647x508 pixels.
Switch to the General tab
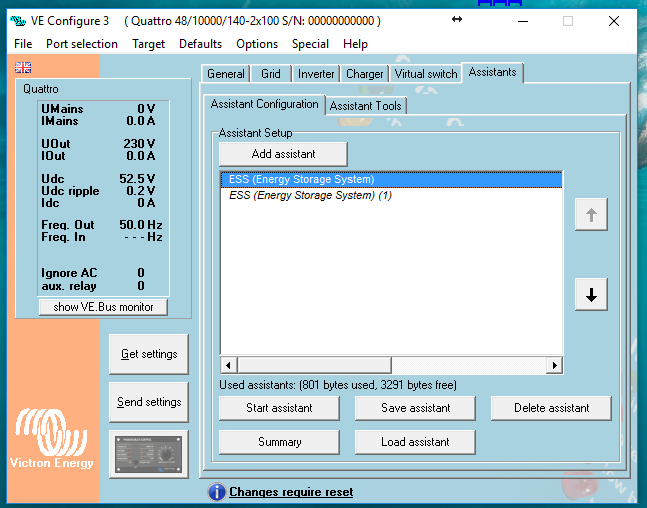[226, 74]
